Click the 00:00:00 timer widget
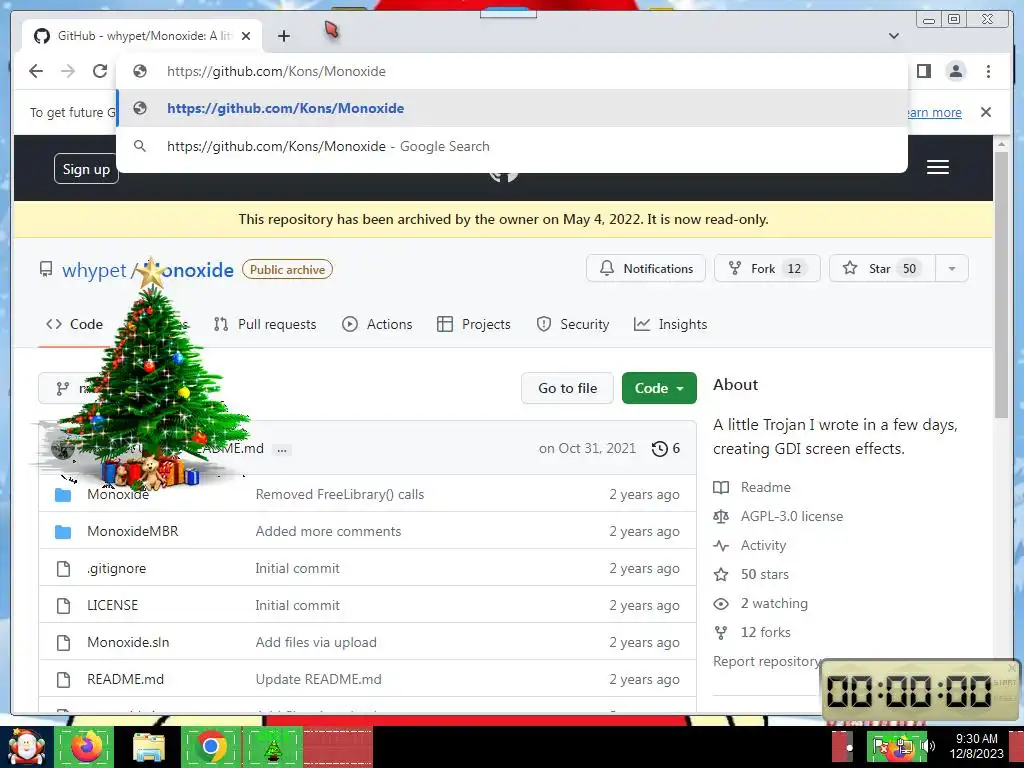Viewport: 1024px width, 768px height. pos(920,690)
